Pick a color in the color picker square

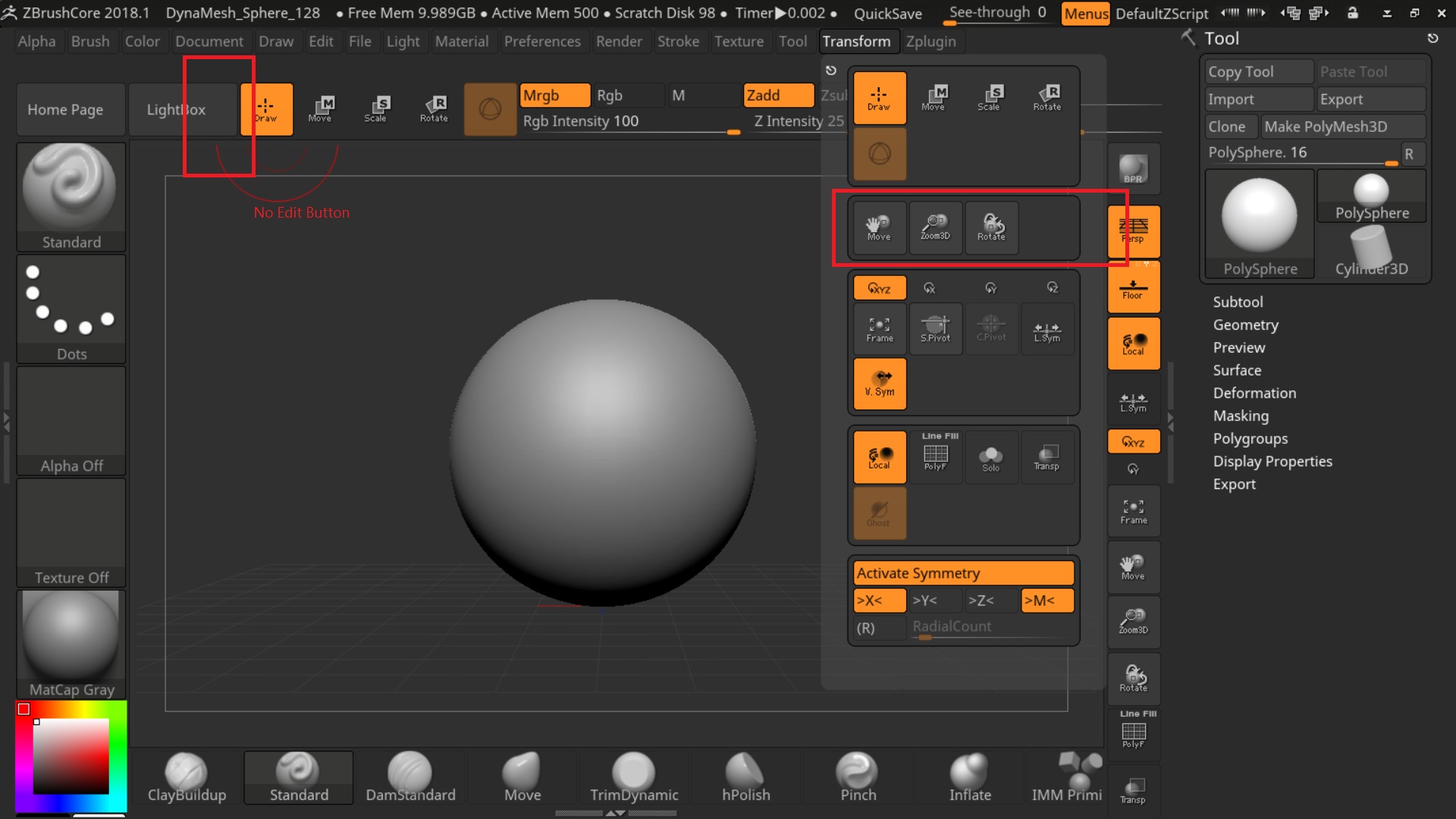71,756
